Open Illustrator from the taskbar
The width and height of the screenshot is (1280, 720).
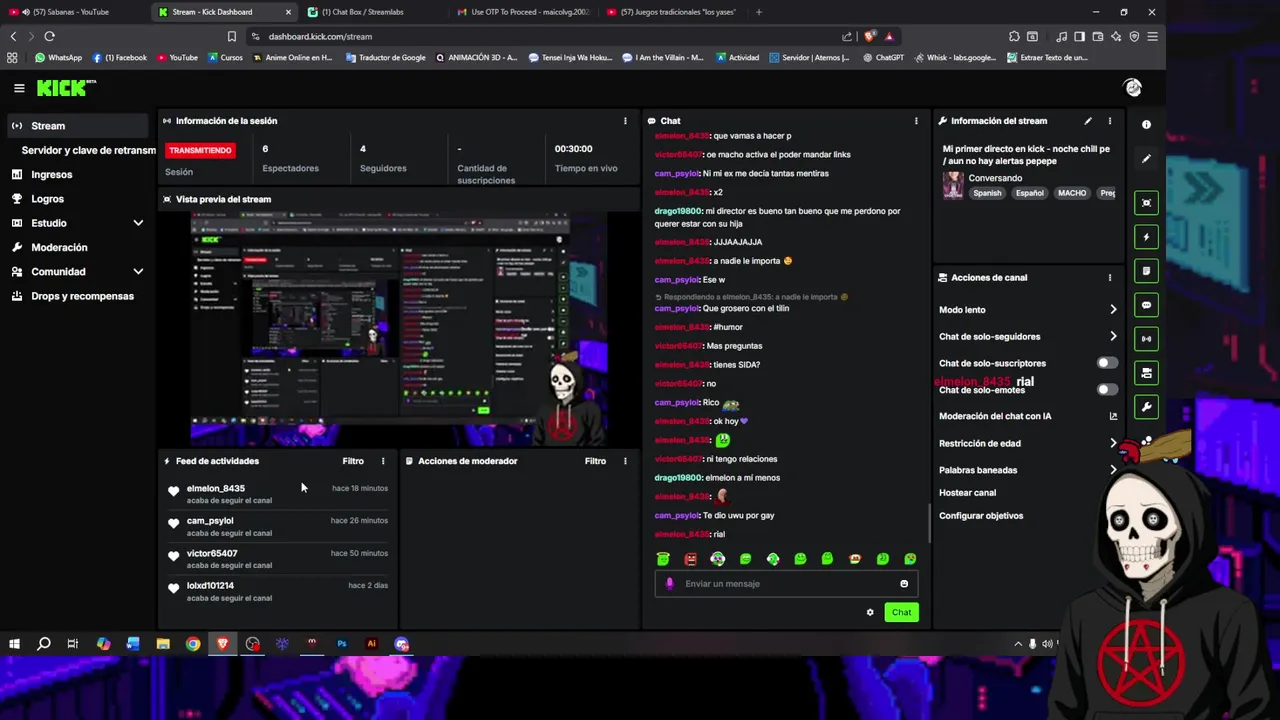(371, 644)
